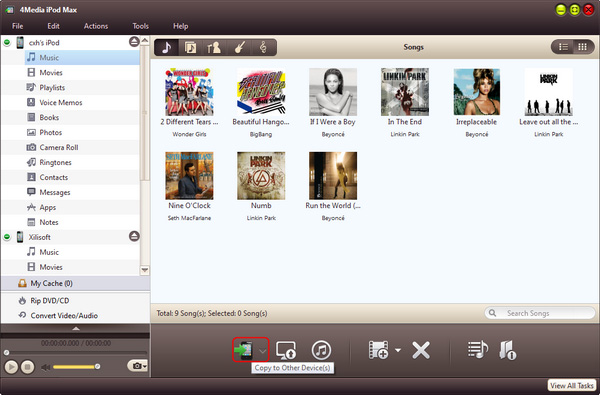The image size is (600, 395).
Task: Select Nine O'Clock Seth MacFarlane thumbnail
Action: [x=189, y=176]
